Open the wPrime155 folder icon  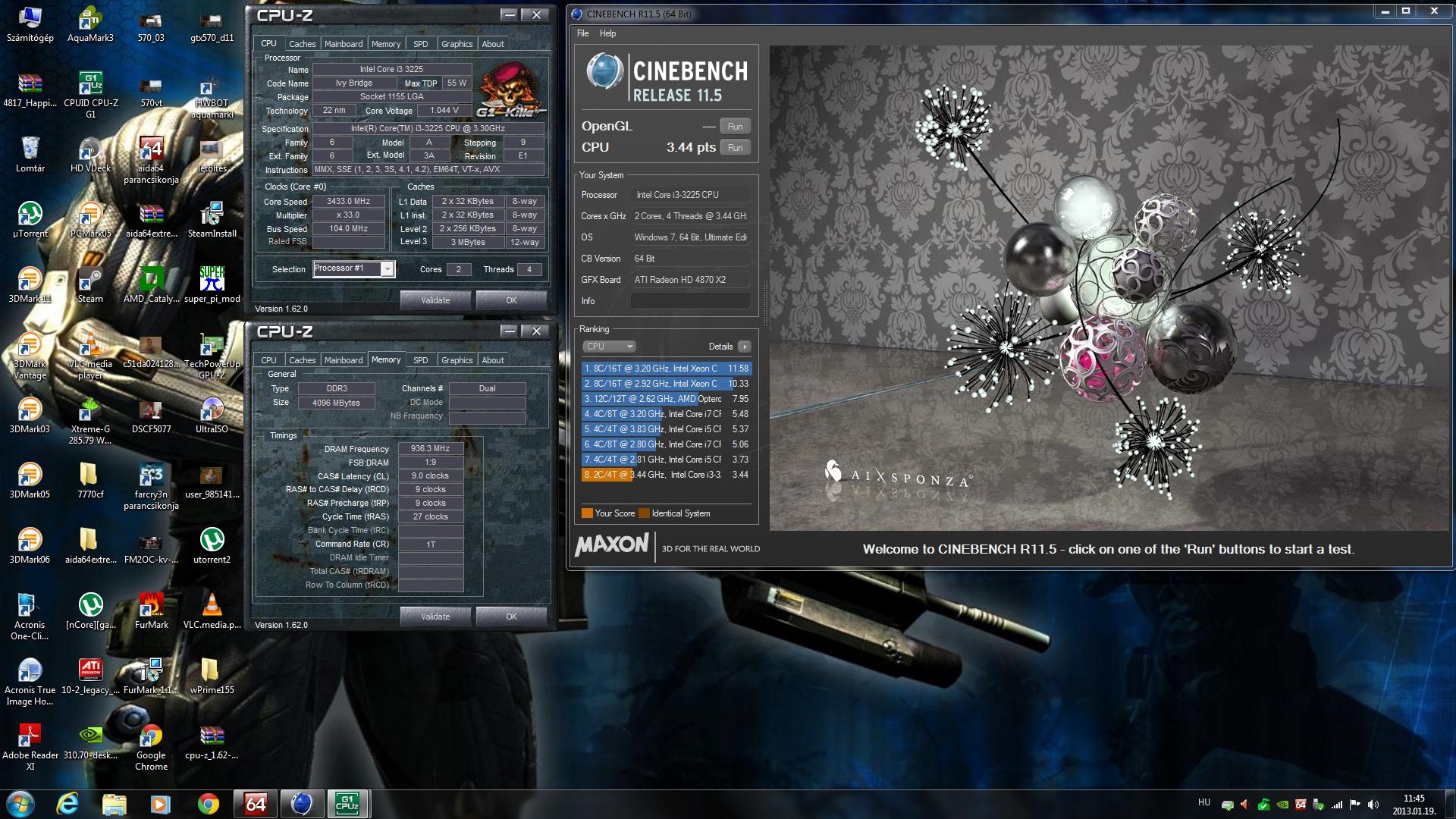coord(212,676)
